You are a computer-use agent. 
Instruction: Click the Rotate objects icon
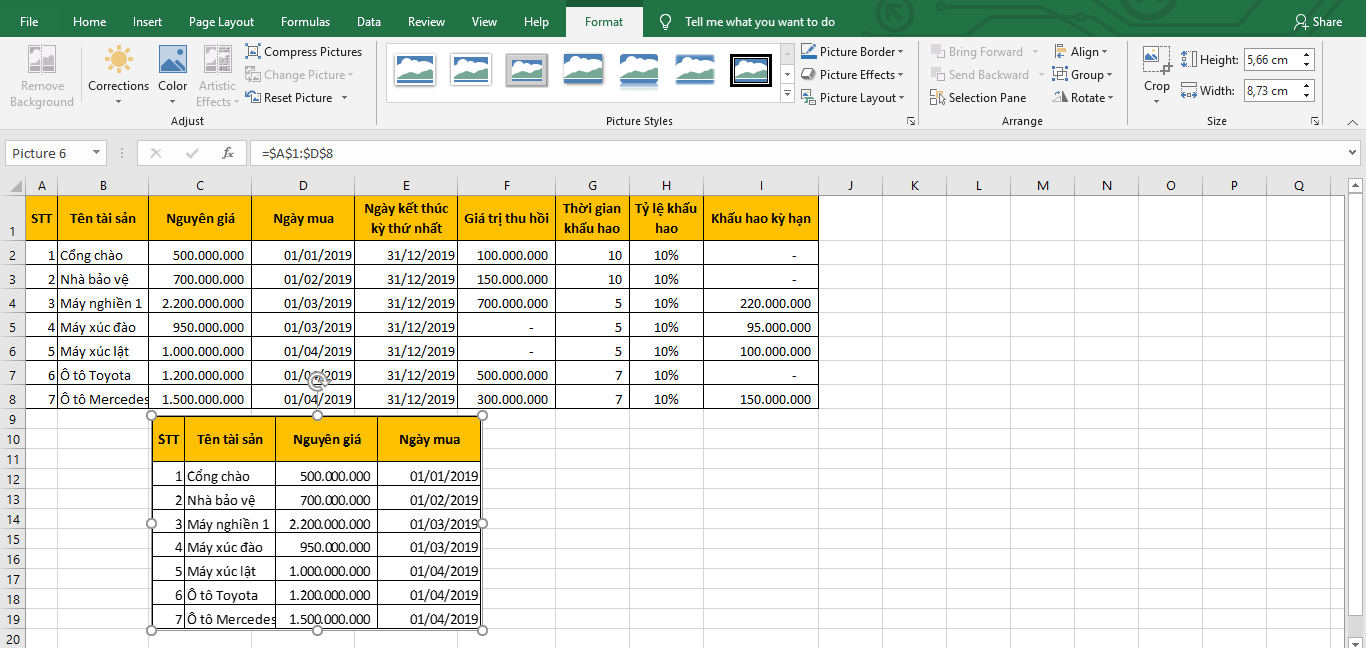point(1061,98)
